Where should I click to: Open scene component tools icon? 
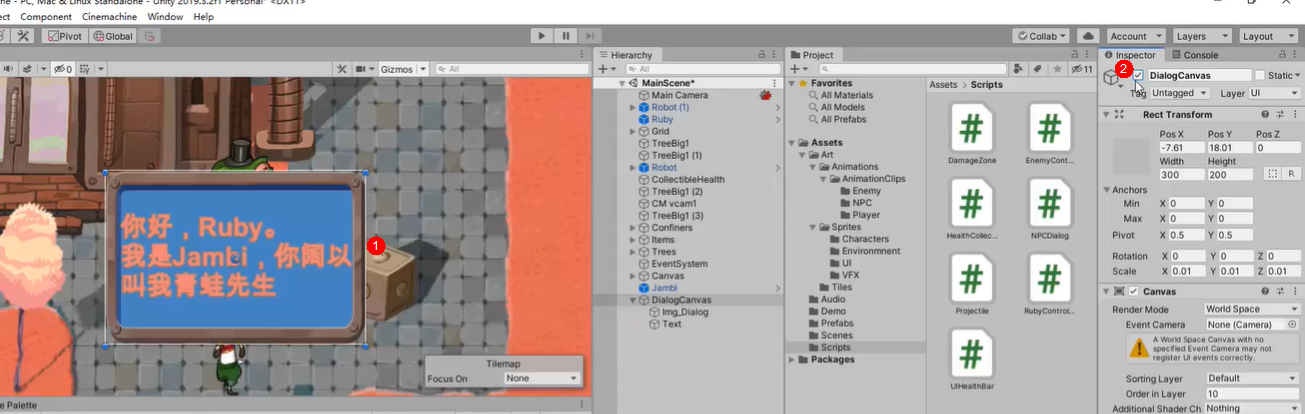click(x=342, y=69)
